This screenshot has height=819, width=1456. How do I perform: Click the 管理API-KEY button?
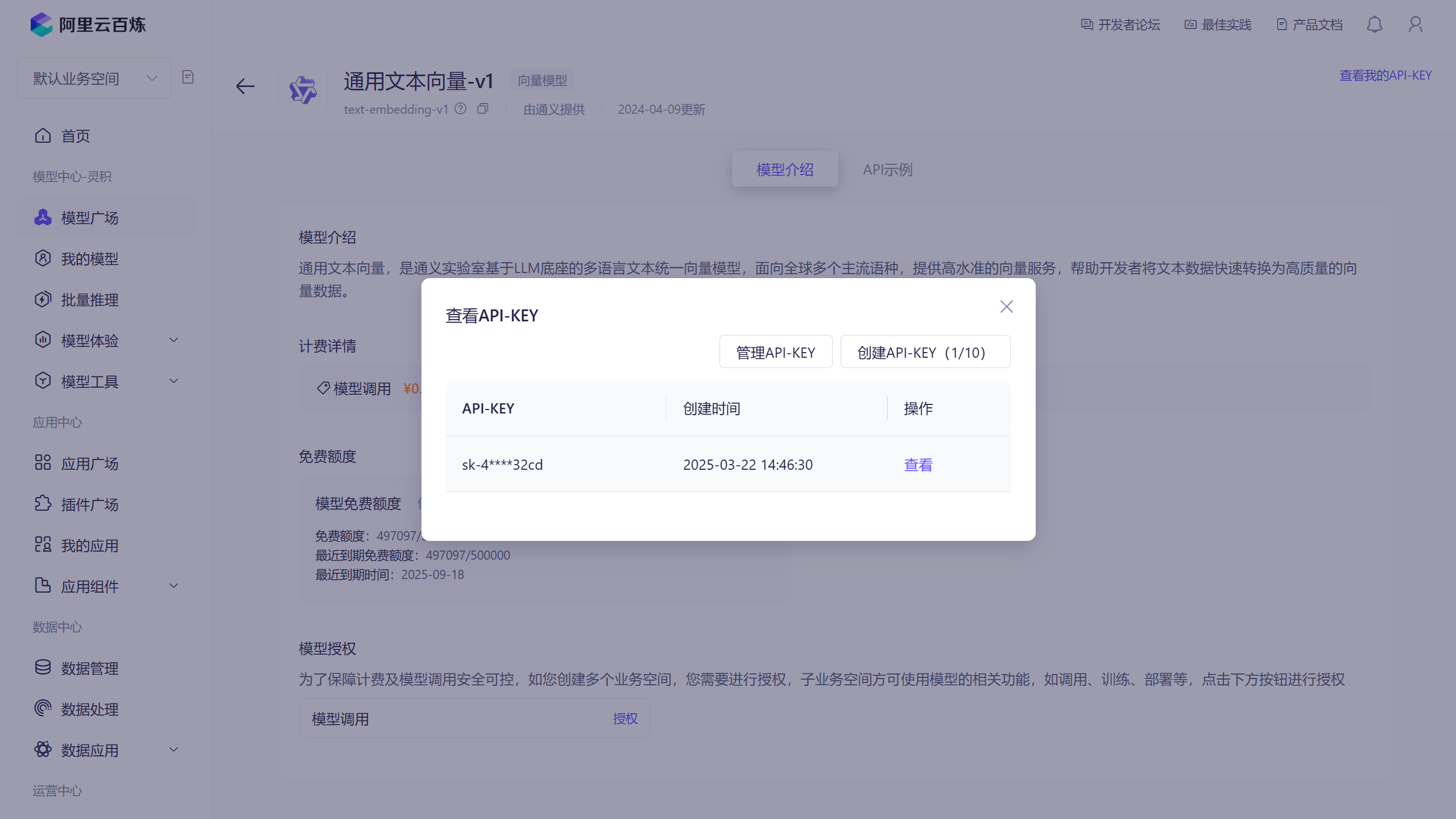pyautogui.click(x=776, y=352)
